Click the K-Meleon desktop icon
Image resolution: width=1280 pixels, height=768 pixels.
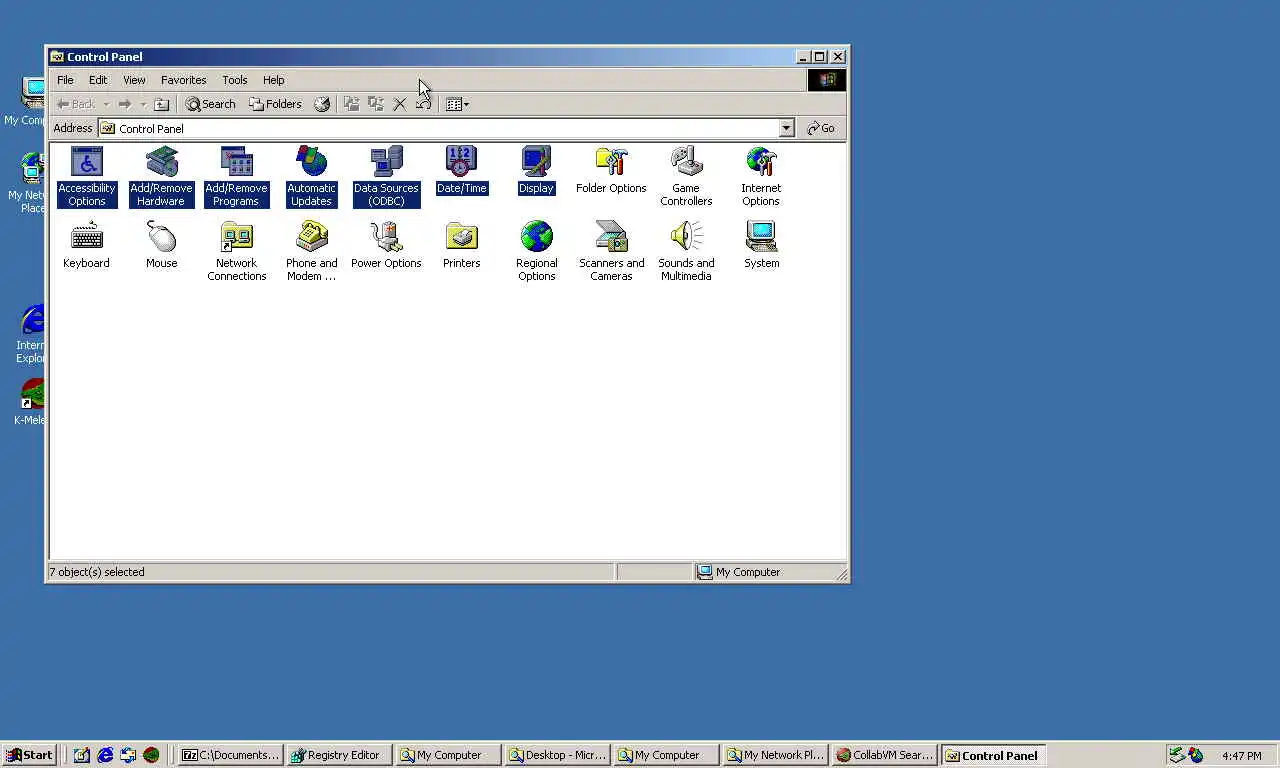point(31,403)
